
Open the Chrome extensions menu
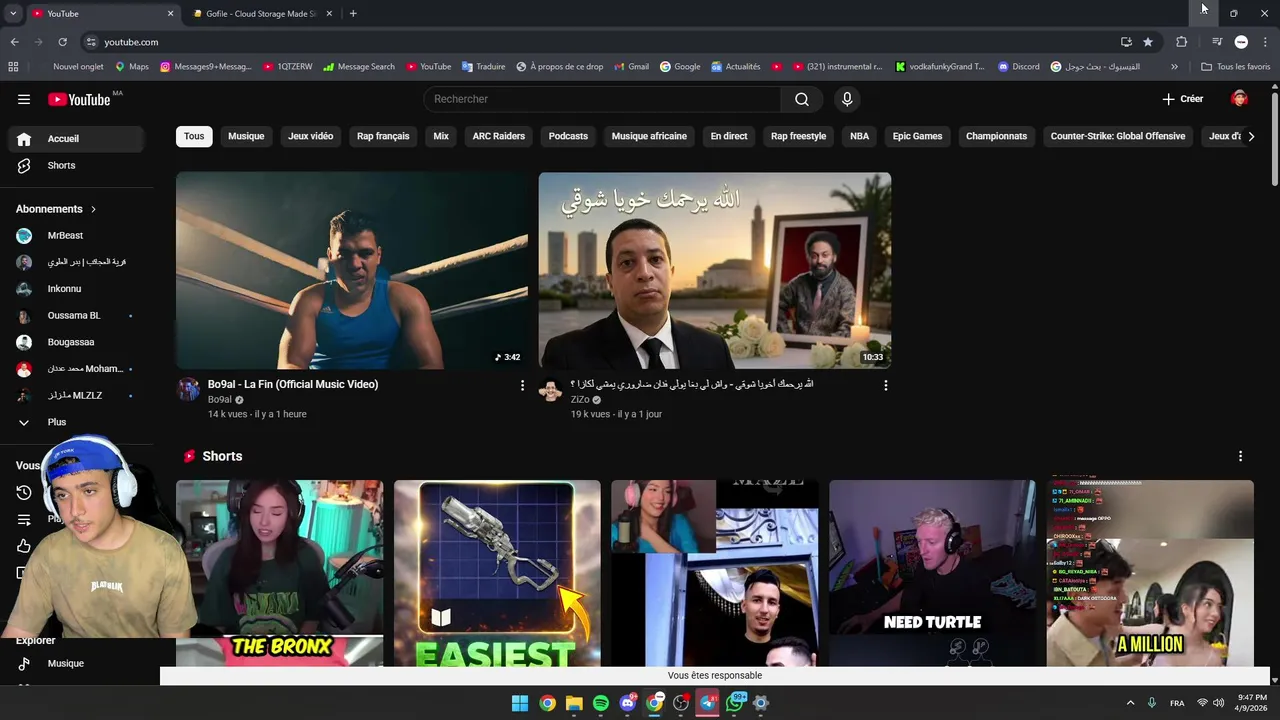pos(1181,42)
